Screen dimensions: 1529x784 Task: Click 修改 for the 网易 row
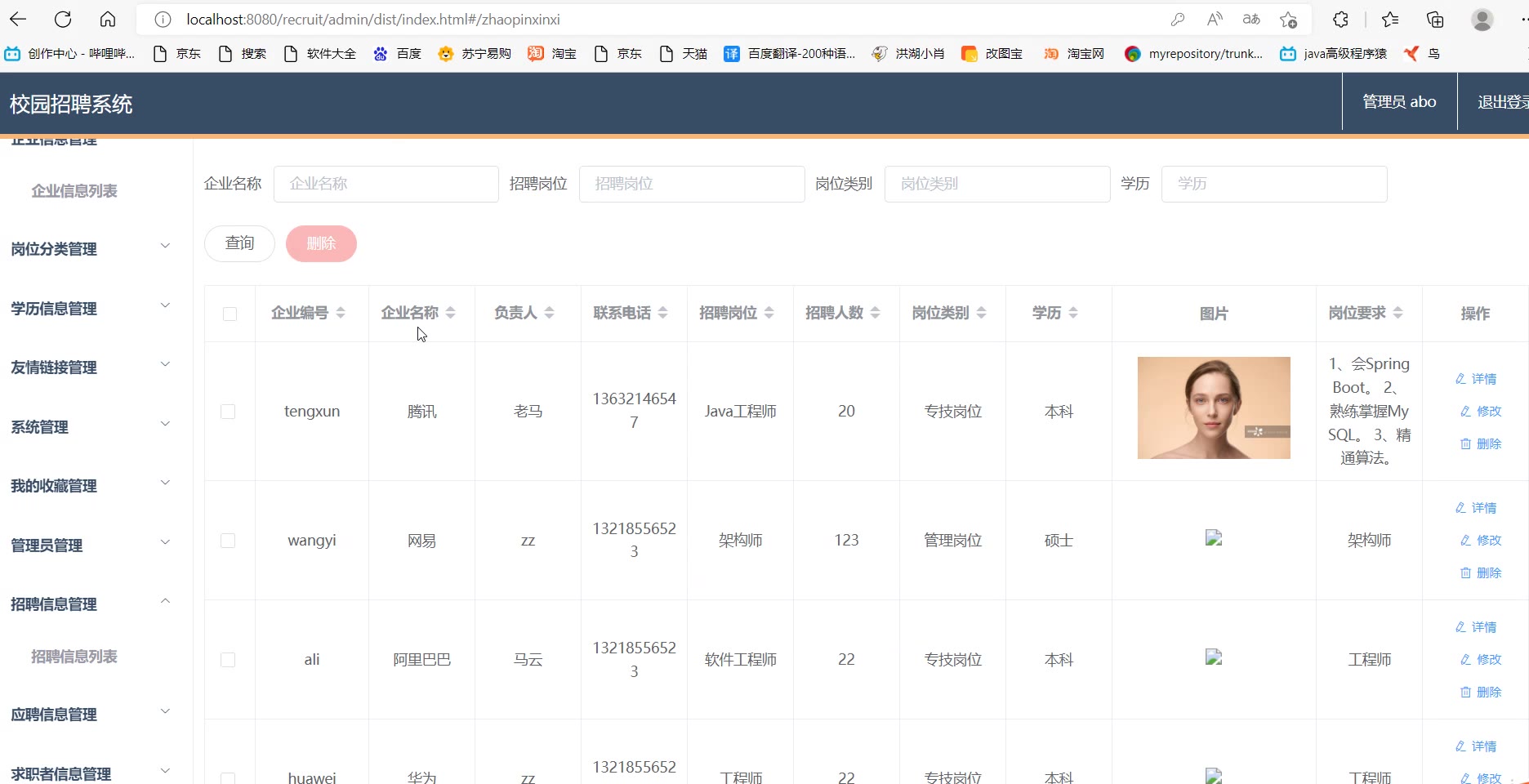(x=1481, y=541)
